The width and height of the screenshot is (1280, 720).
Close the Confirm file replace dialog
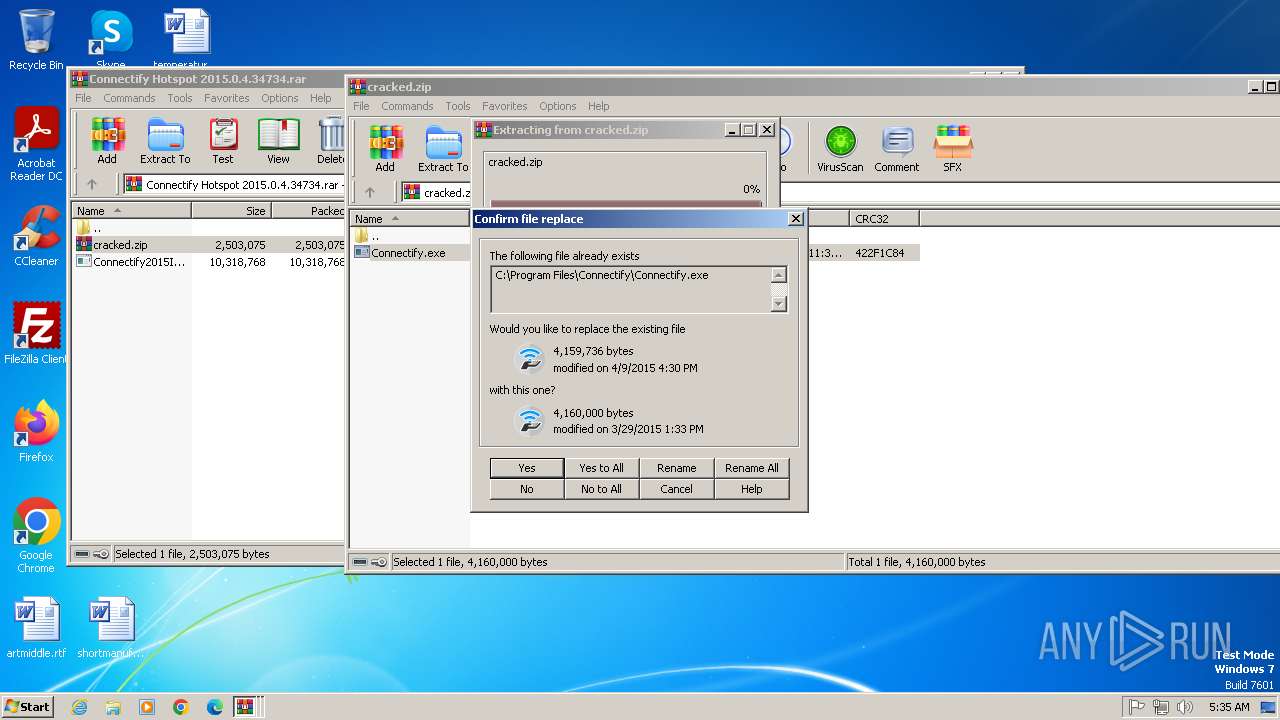(x=796, y=219)
